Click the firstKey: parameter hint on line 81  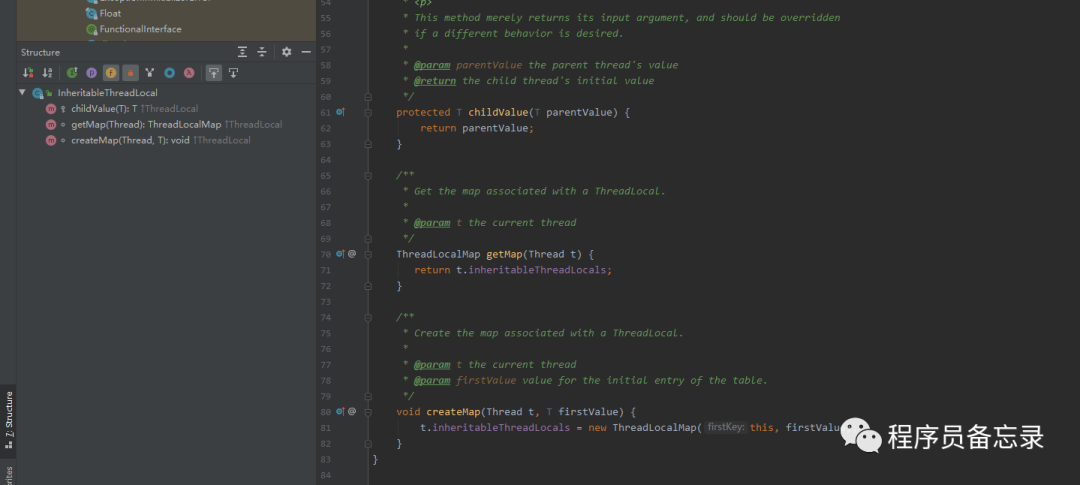pos(726,427)
